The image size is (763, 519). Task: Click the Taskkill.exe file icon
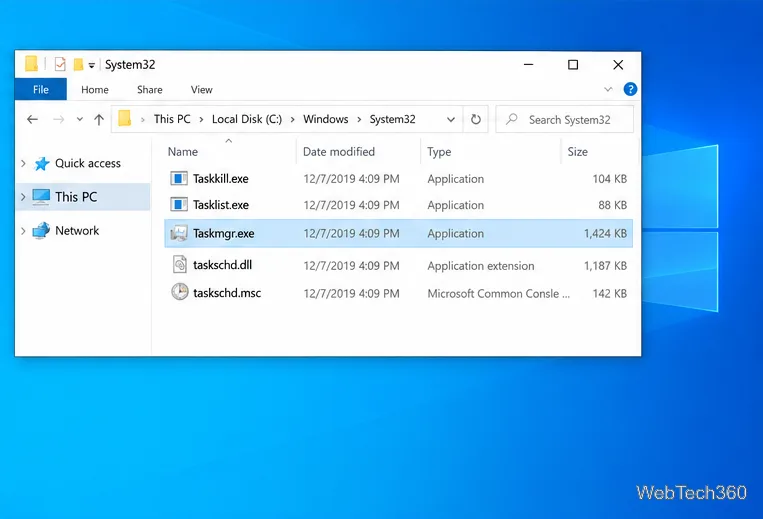(x=179, y=179)
